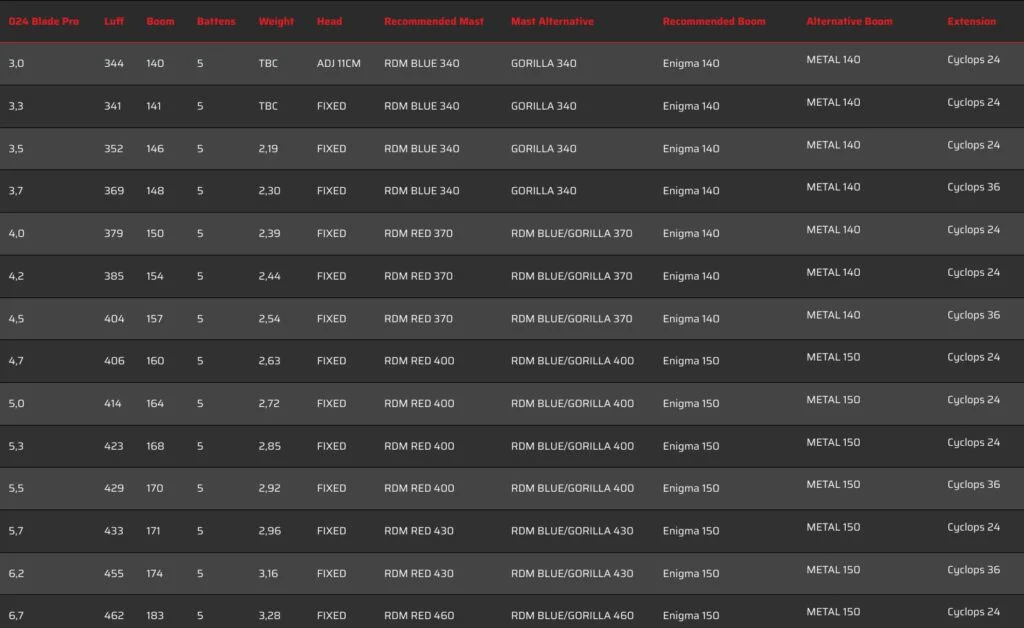Click the sail size "4,0" cell

pyautogui.click(x=16, y=233)
